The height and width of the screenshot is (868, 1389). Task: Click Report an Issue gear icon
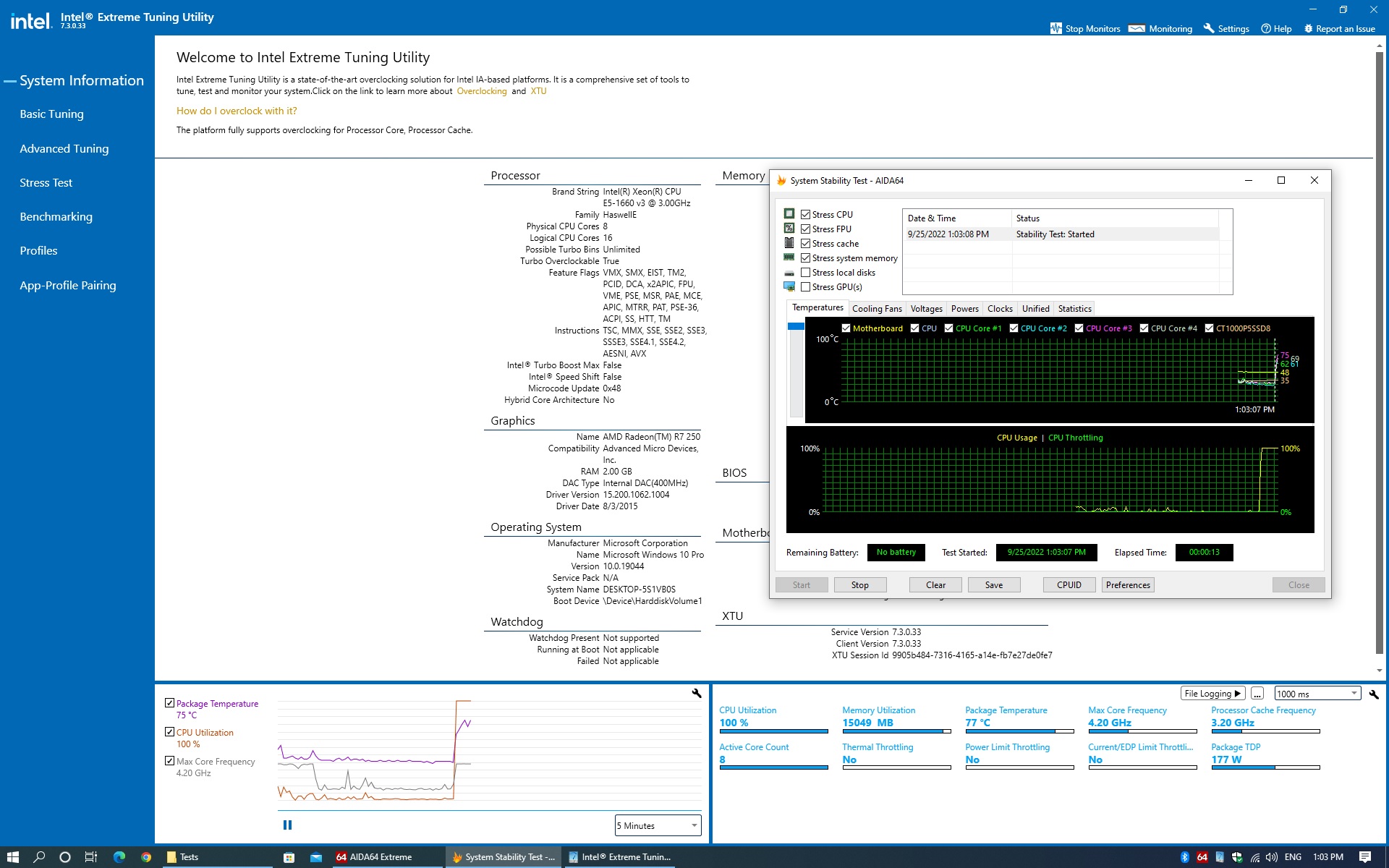tap(1308, 28)
